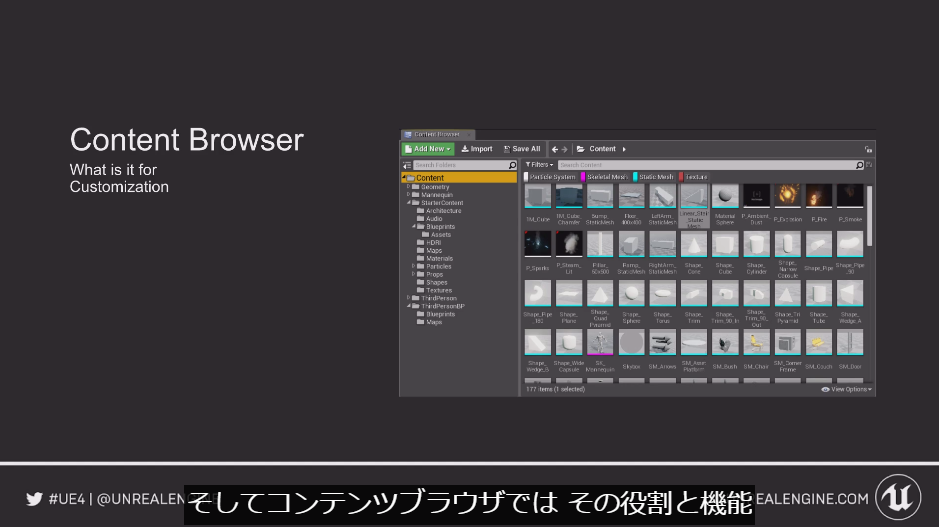Select Blueprints folder under ThirdPersonBP

pyautogui.click(x=436, y=314)
